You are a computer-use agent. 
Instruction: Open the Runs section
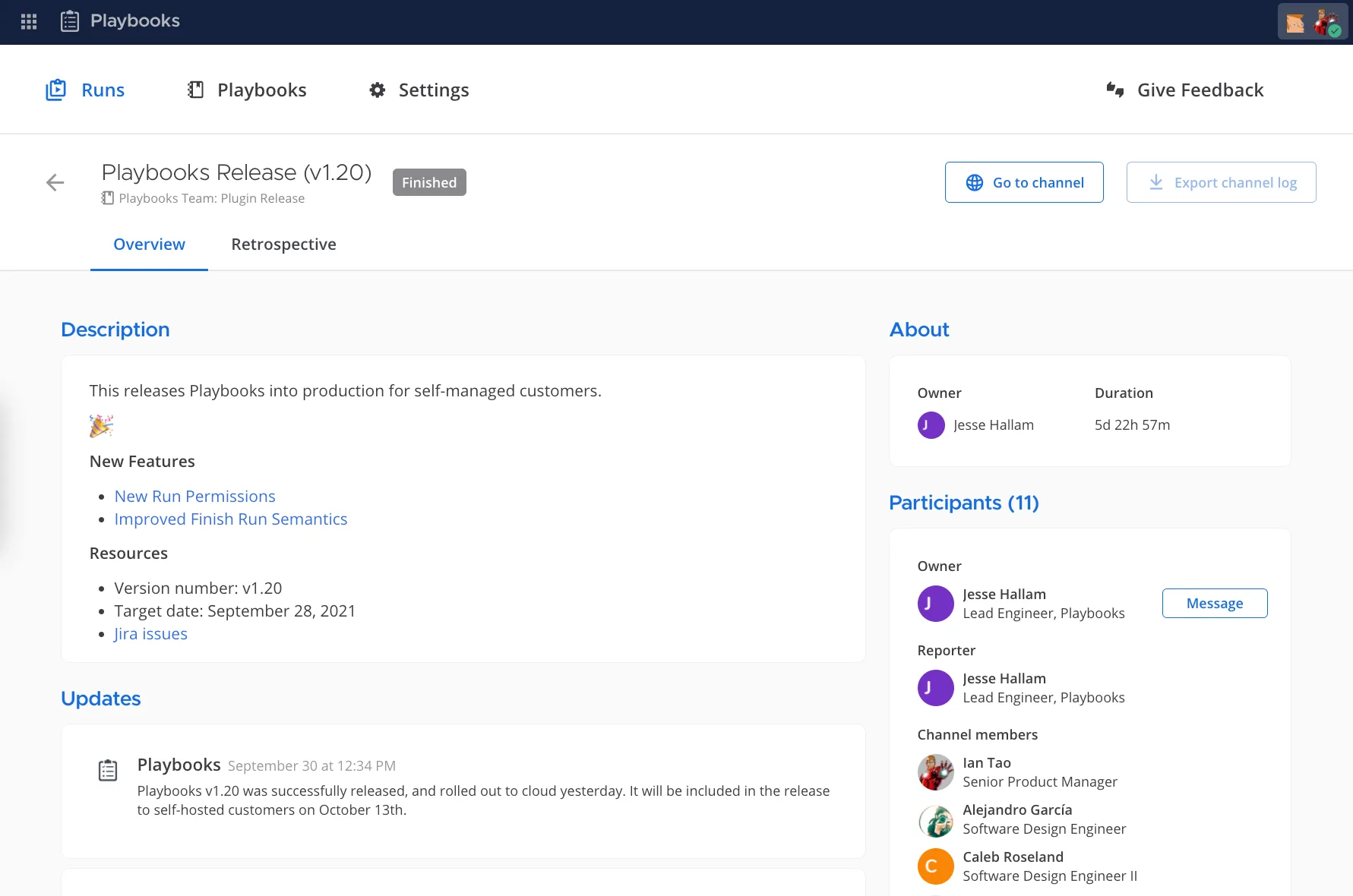85,90
